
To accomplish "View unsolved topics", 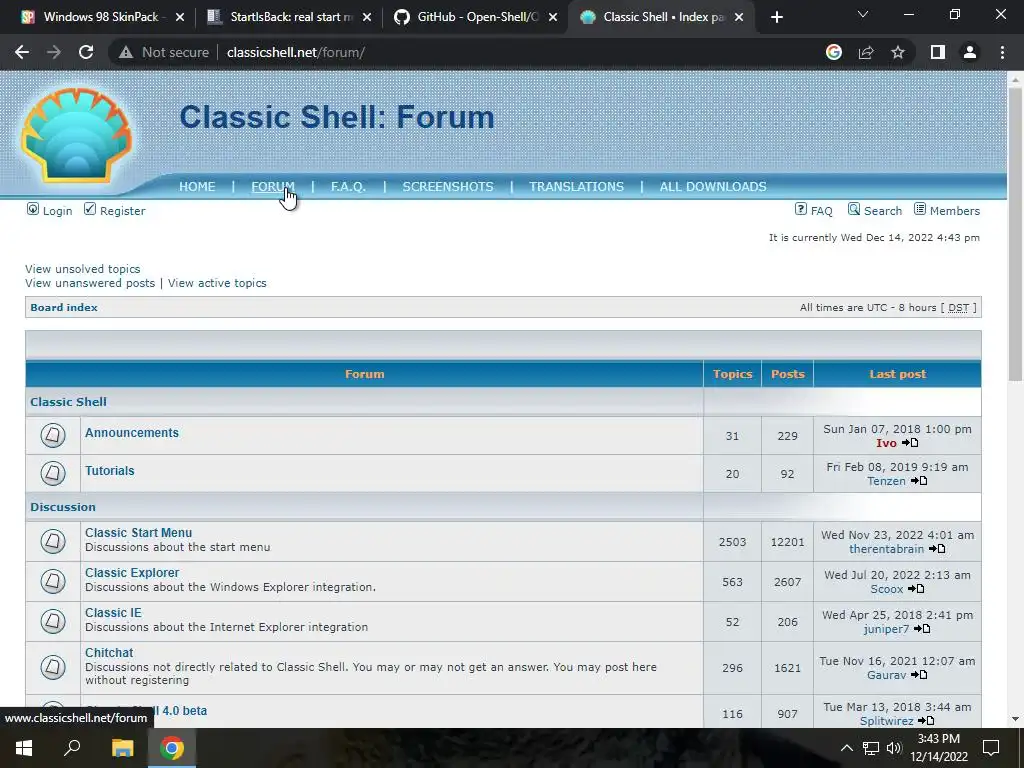I will point(83,269).
